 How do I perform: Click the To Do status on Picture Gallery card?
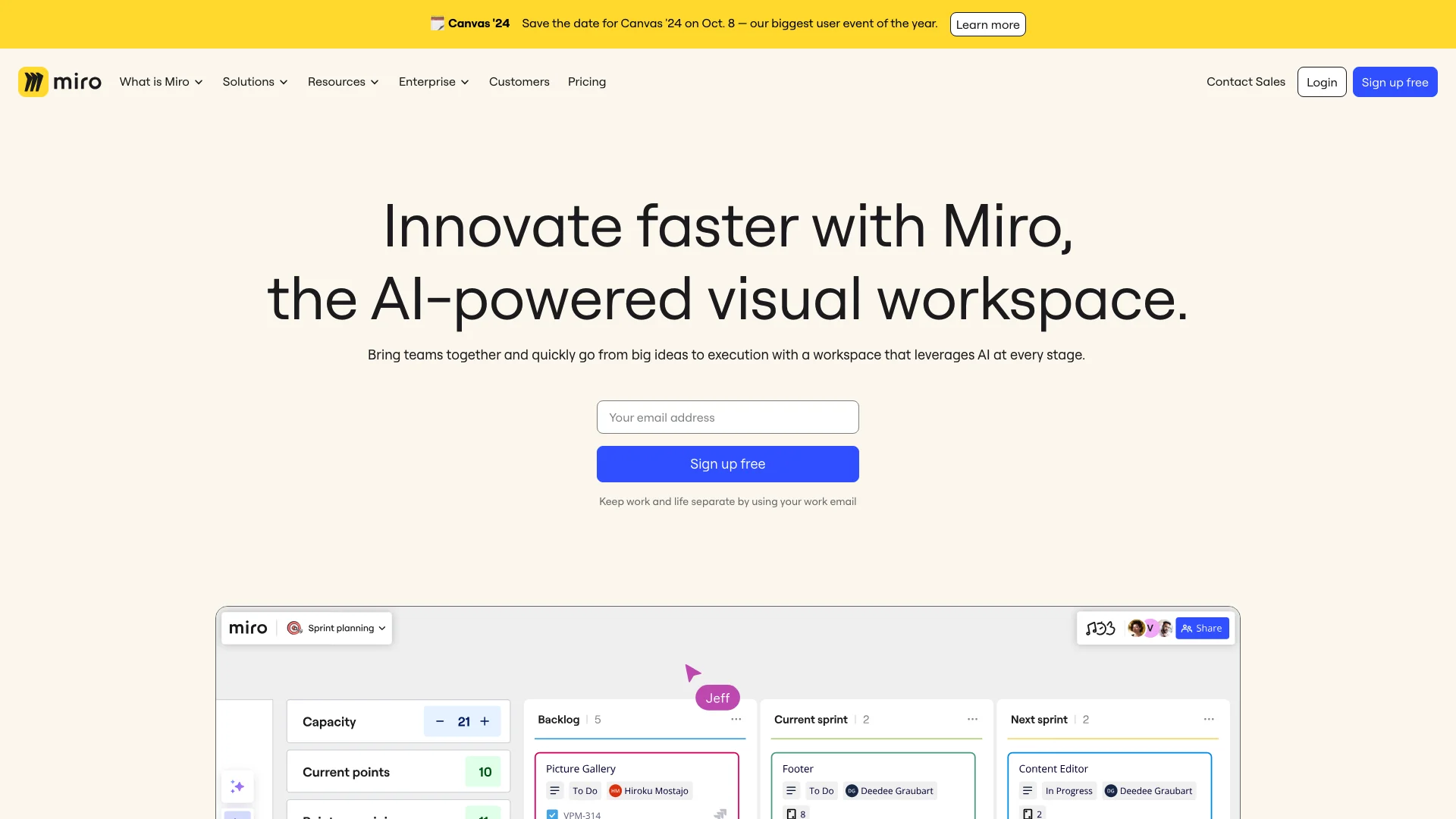tap(585, 791)
